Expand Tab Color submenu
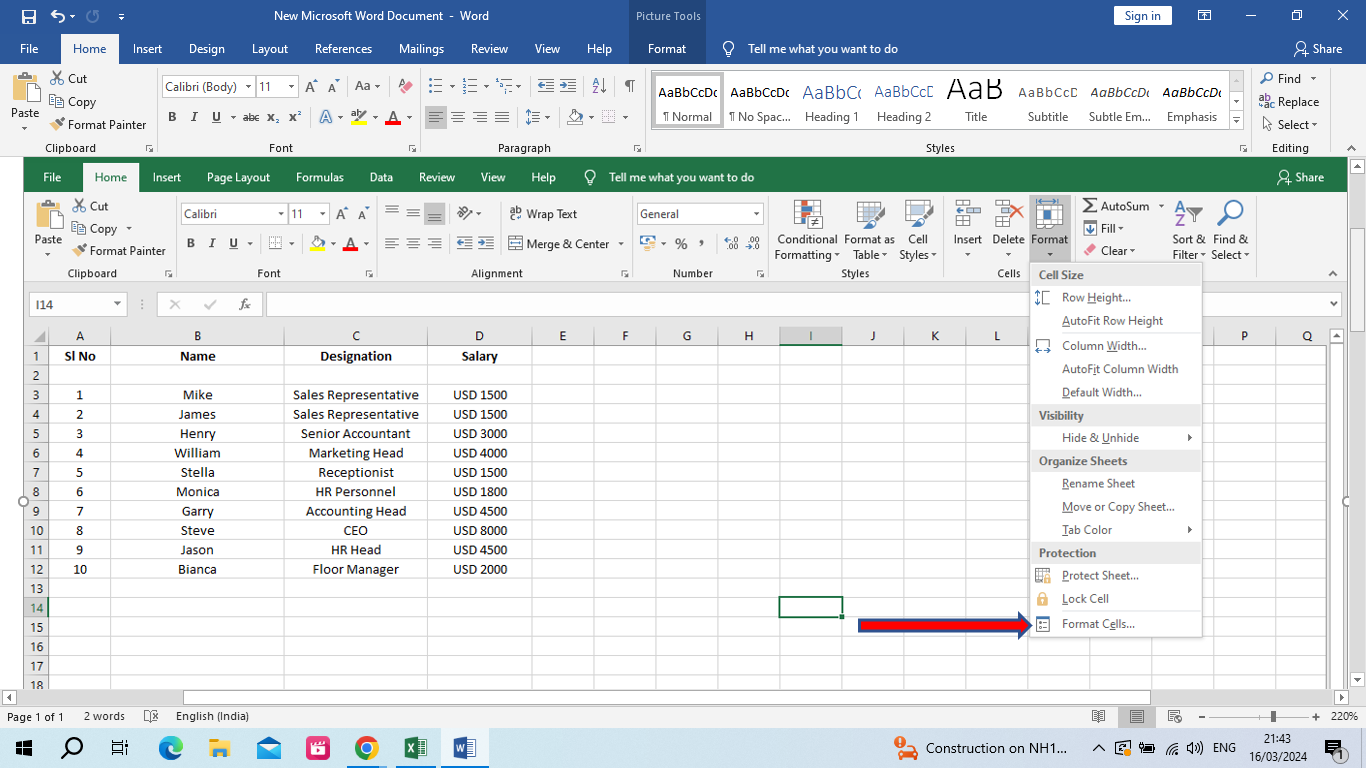Viewport: 1366px width, 768px height. coord(1116,530)
